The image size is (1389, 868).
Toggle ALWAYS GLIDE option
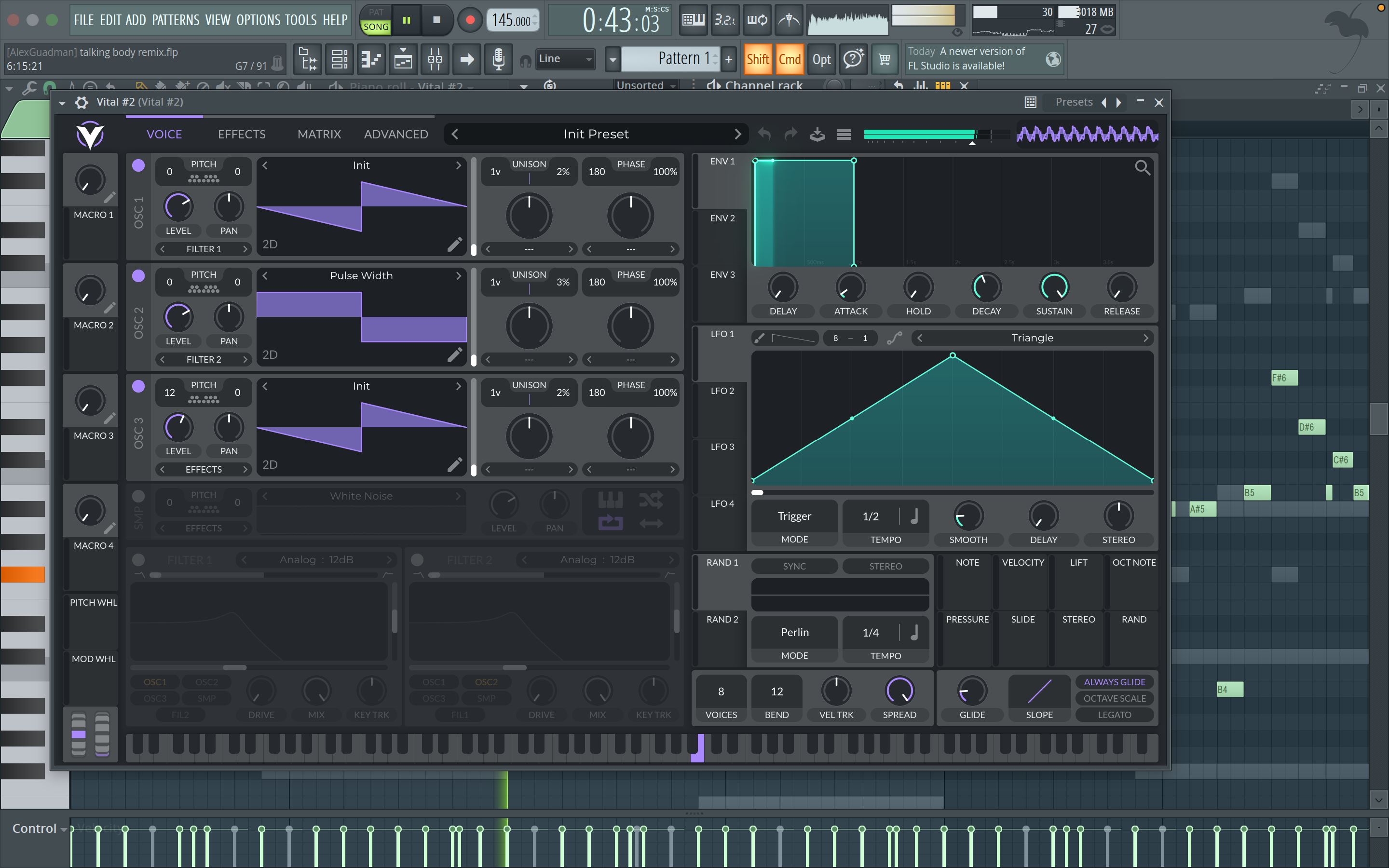(x=1114, y=682)
